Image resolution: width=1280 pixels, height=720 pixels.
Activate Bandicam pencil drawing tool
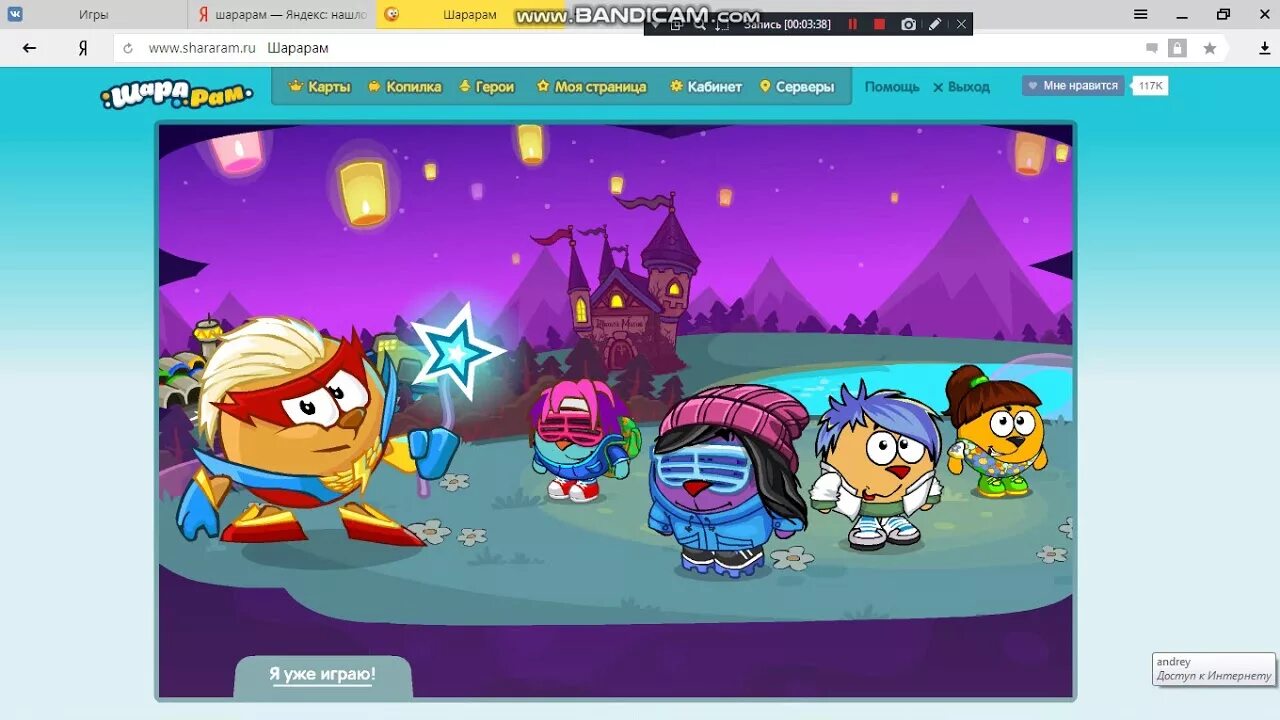pyautogui.click(x=935, y=24)
